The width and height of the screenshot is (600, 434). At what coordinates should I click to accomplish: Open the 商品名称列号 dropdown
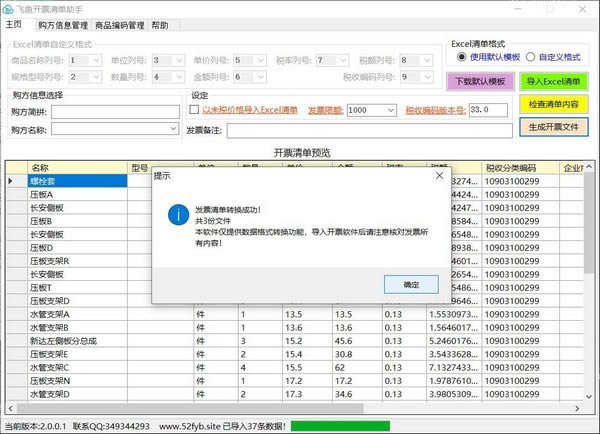(95, 60)
